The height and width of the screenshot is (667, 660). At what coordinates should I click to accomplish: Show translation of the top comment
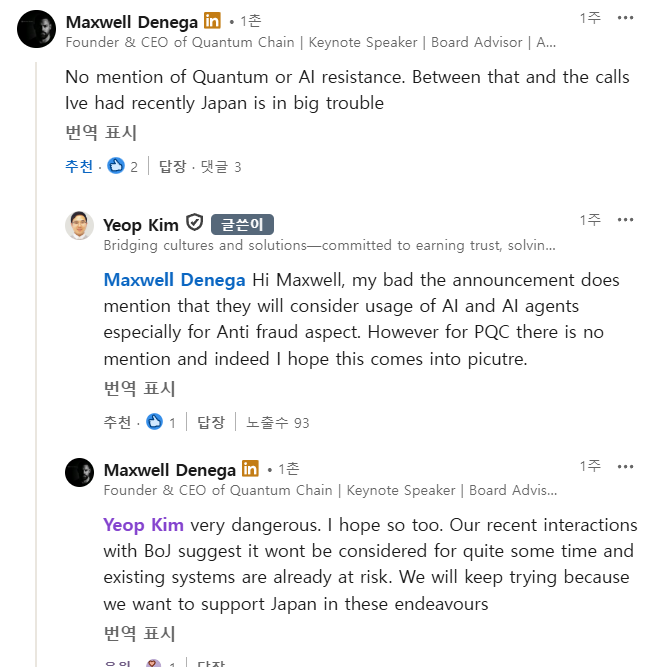click(x=101, y=132)
